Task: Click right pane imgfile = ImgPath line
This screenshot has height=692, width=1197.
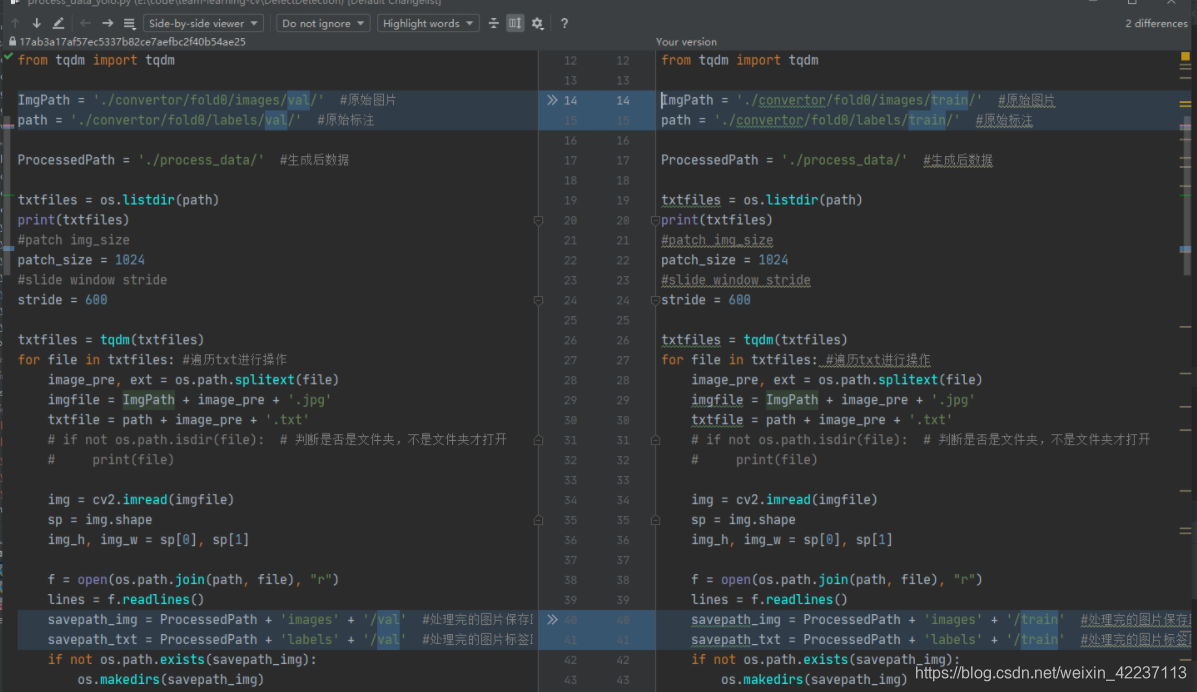Action: coord(833,399)
